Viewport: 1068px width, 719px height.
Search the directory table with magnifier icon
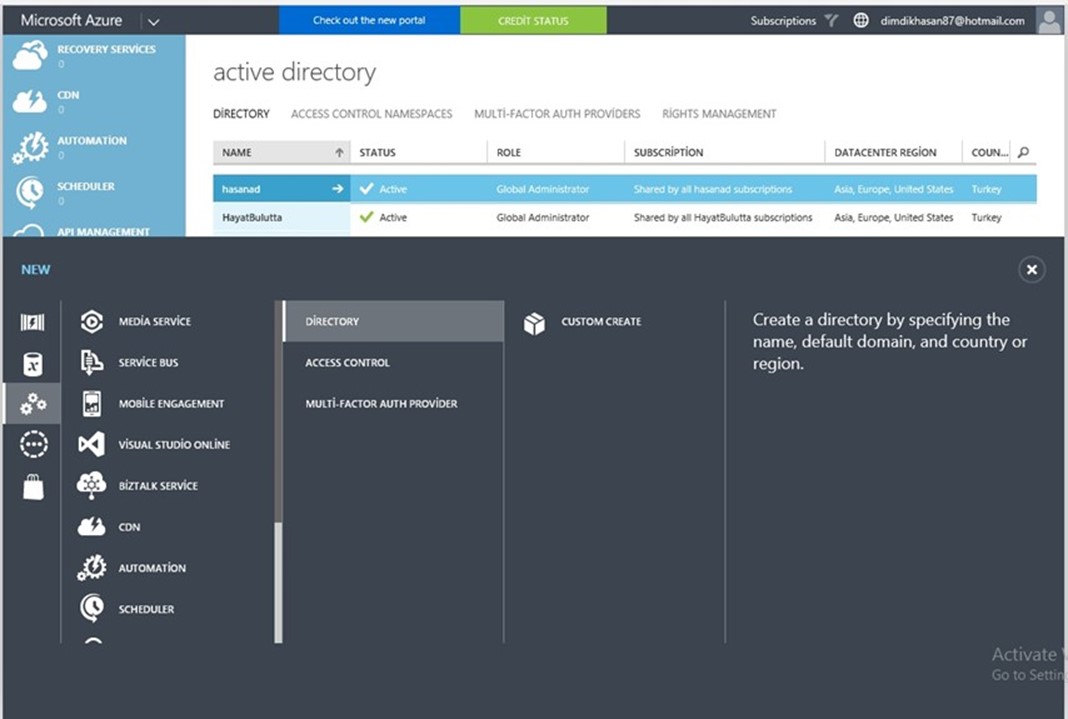tap(1023, 153)
